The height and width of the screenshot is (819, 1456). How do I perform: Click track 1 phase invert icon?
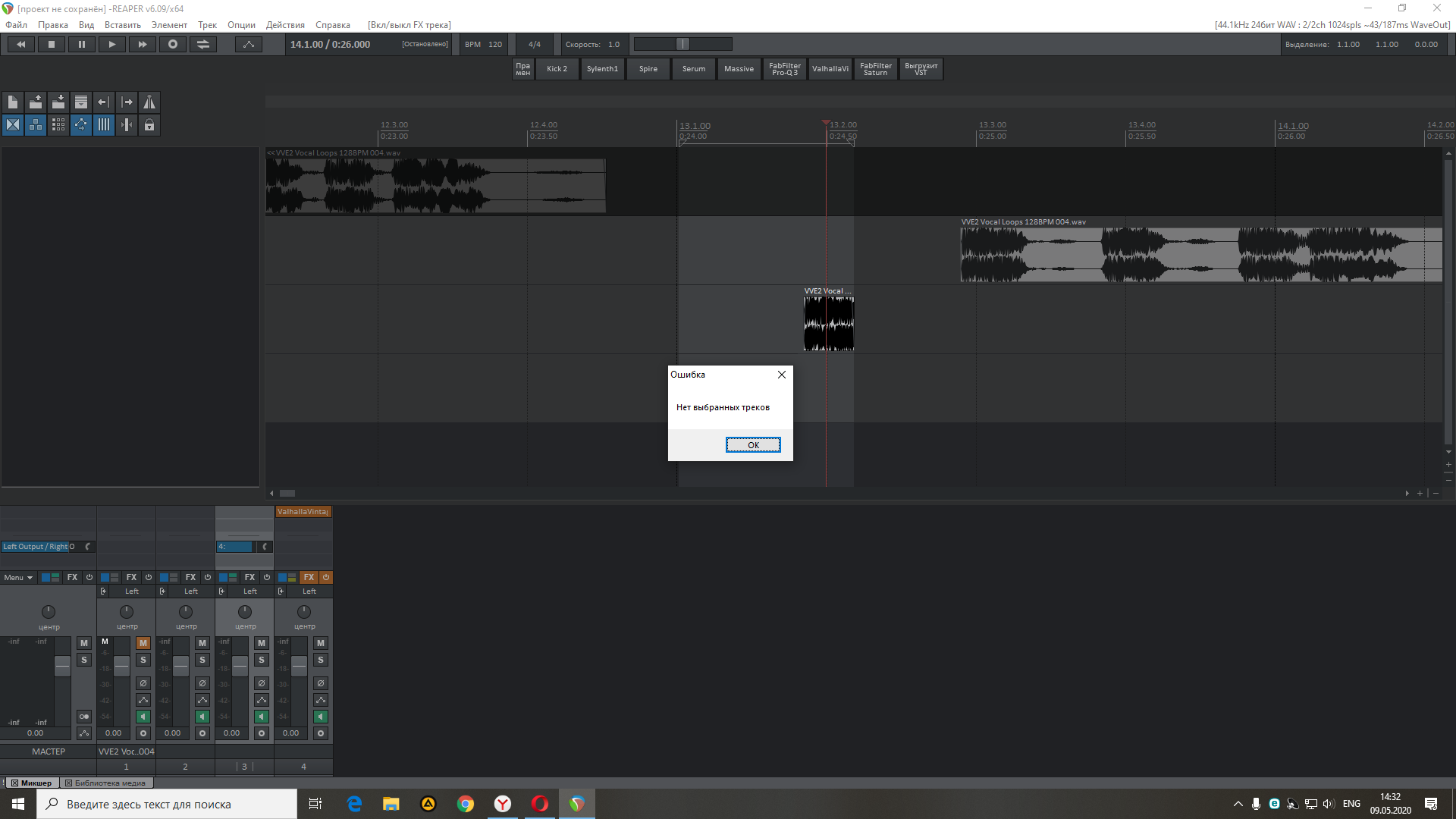(143, 683)
